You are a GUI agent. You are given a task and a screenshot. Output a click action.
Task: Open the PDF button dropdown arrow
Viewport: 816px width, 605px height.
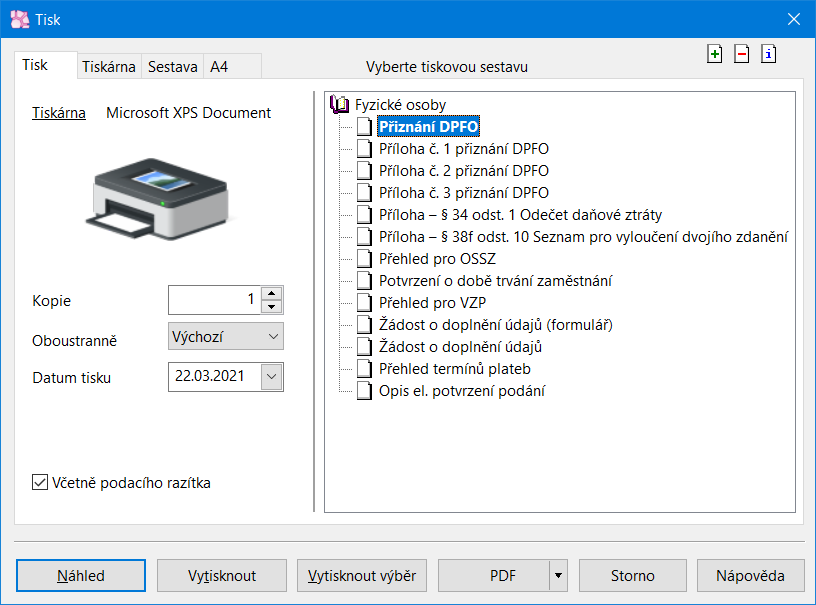point(558,575)
